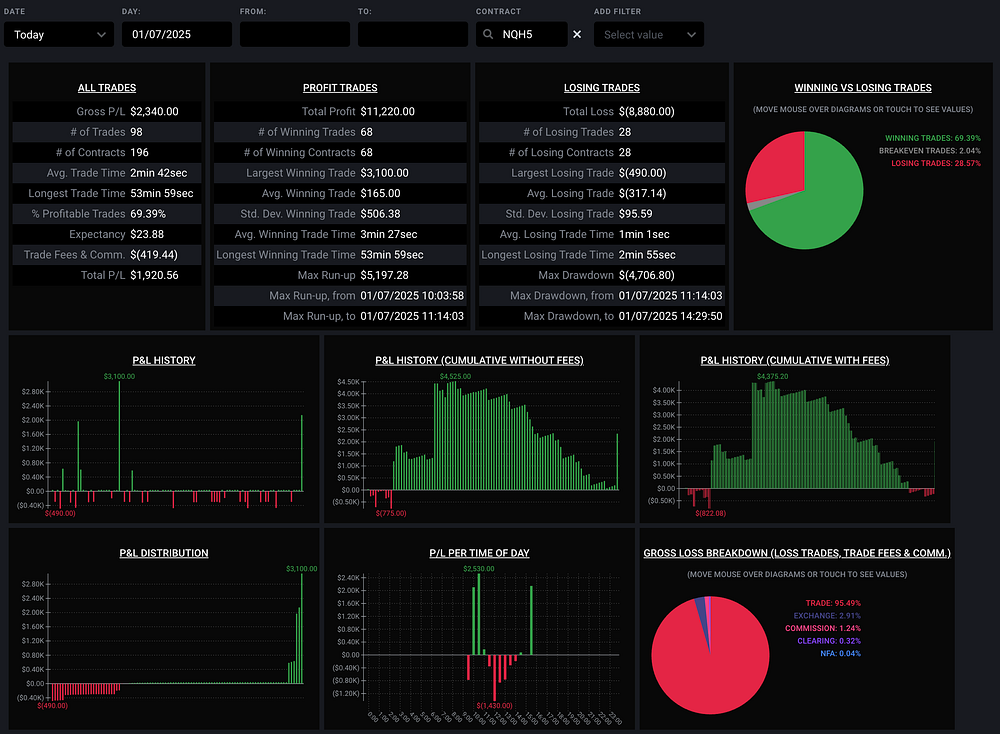Image resolution: width=1000 pixels, height=734 pixels.
Task: Click the Total Profit value $11,220.00
Action: pyautogui.click(x=387, y=112)
